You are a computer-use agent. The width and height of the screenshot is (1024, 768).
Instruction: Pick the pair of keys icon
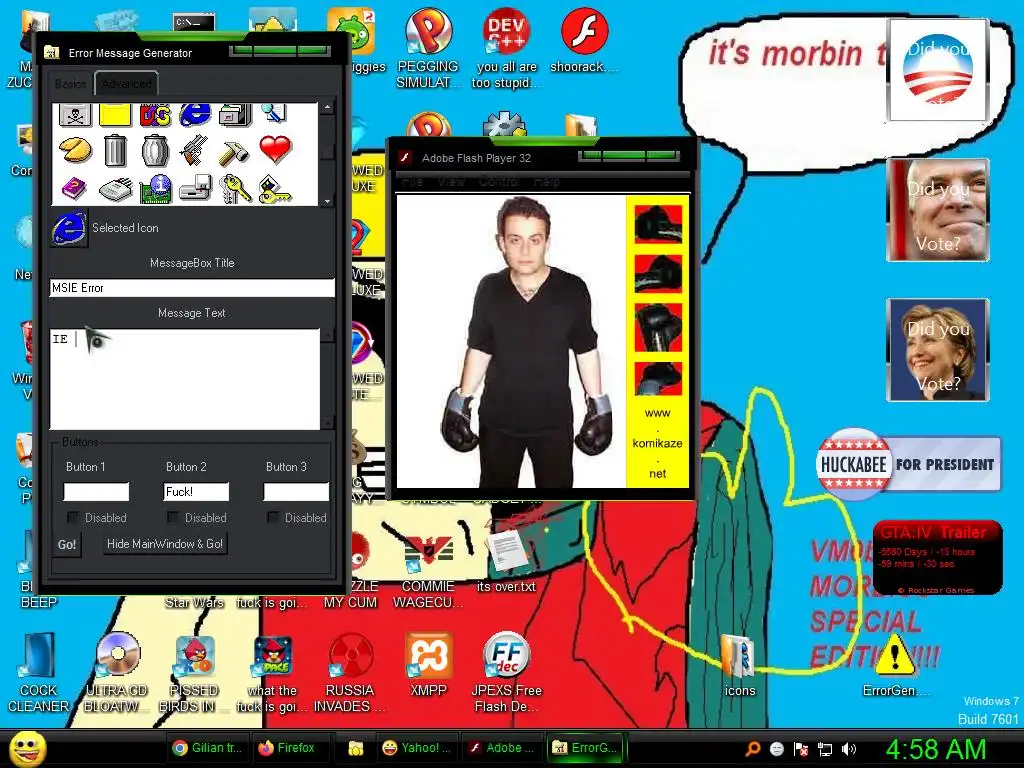234,189
